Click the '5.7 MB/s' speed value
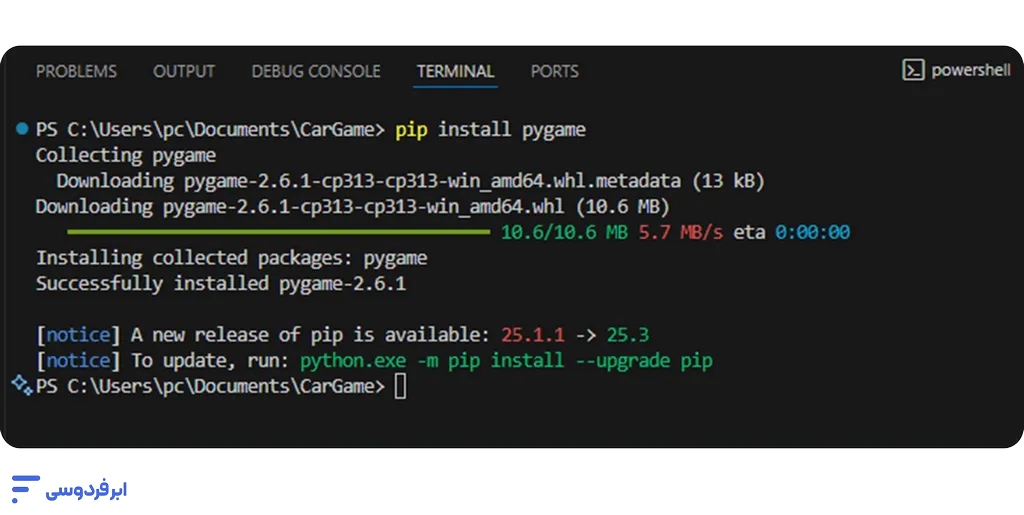Screen dimensions: 1024x515 pos(680,232)
